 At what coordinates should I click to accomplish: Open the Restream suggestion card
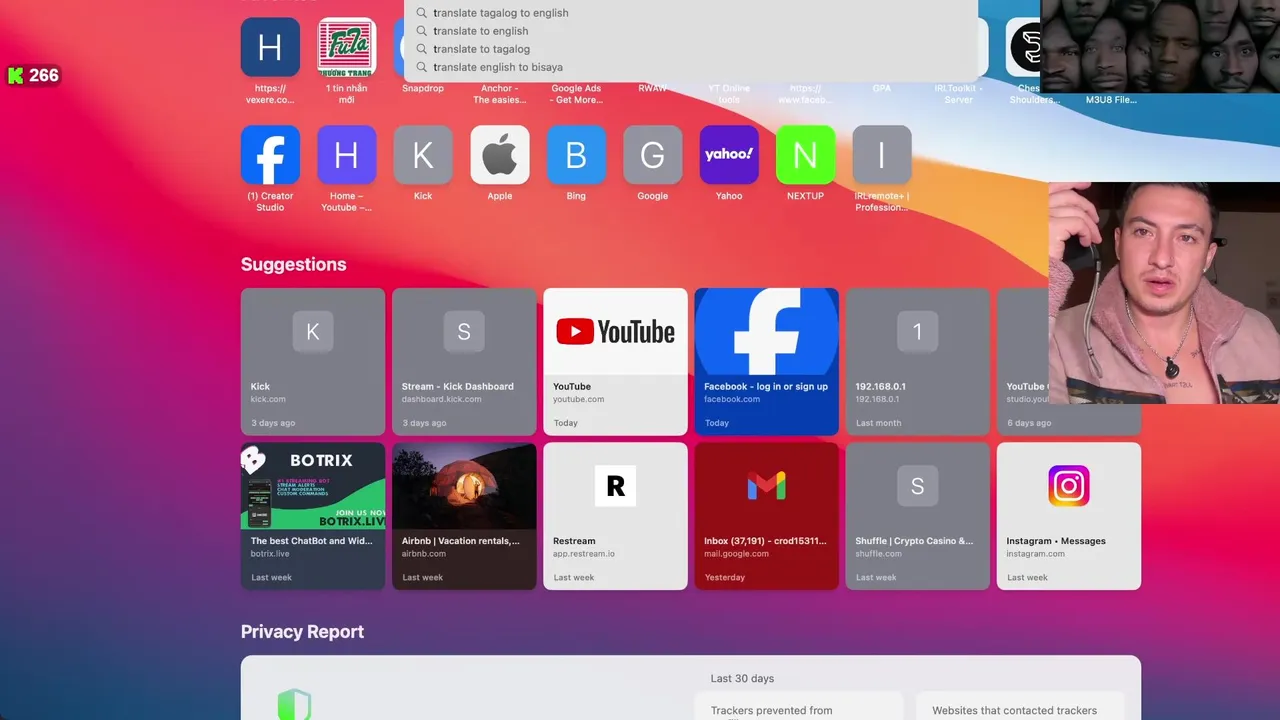tap(615, 516)
